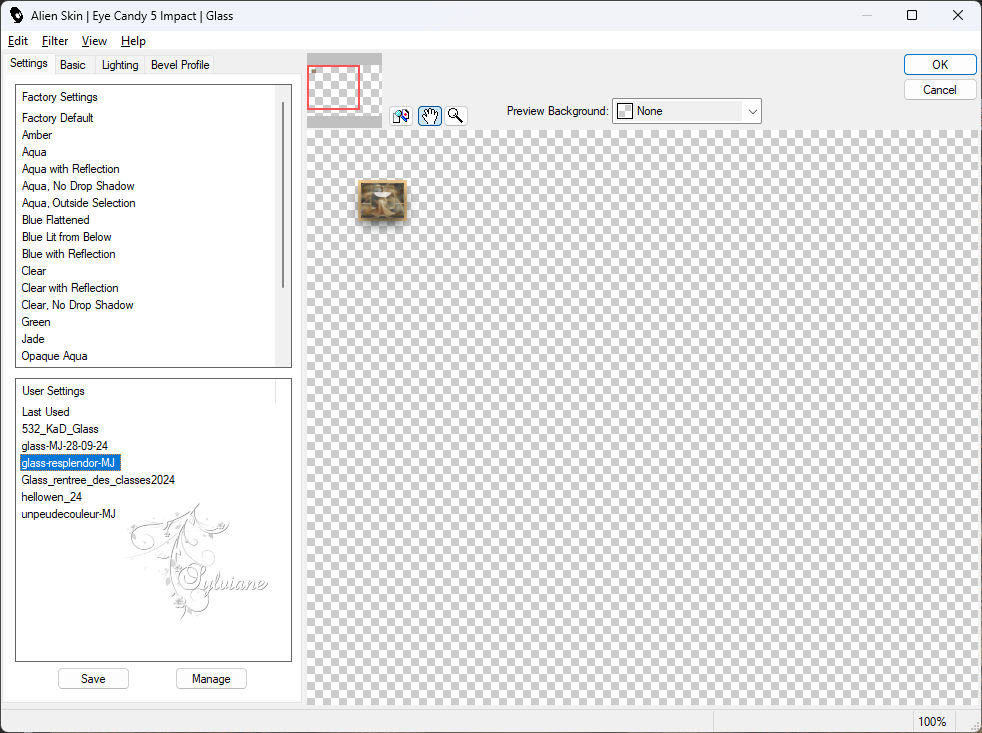Click the navigator thumbnail preview
The height and width of the screenshot is (733, 982).
344,90
